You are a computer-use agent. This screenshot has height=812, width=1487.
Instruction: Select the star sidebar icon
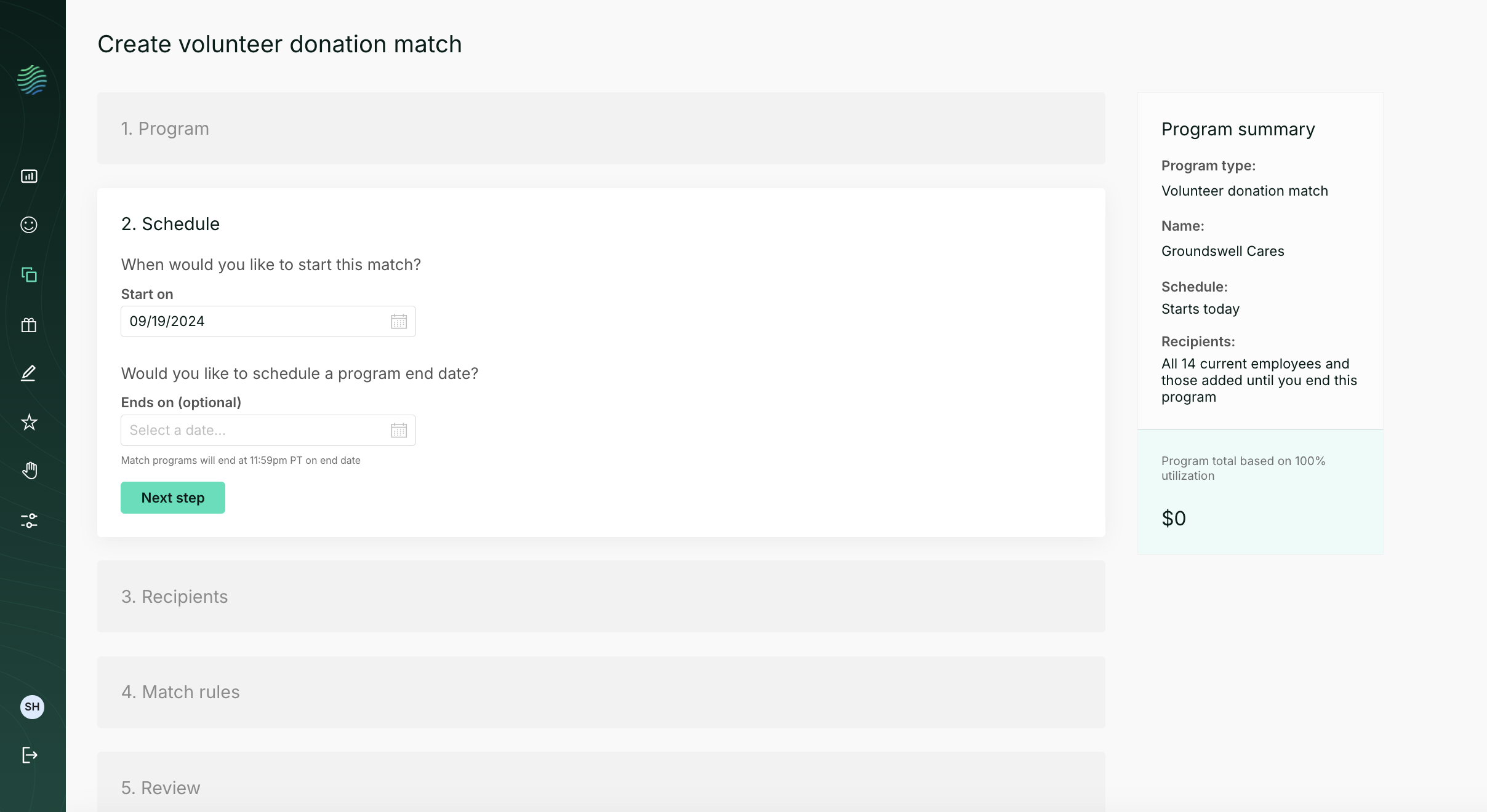29,421
